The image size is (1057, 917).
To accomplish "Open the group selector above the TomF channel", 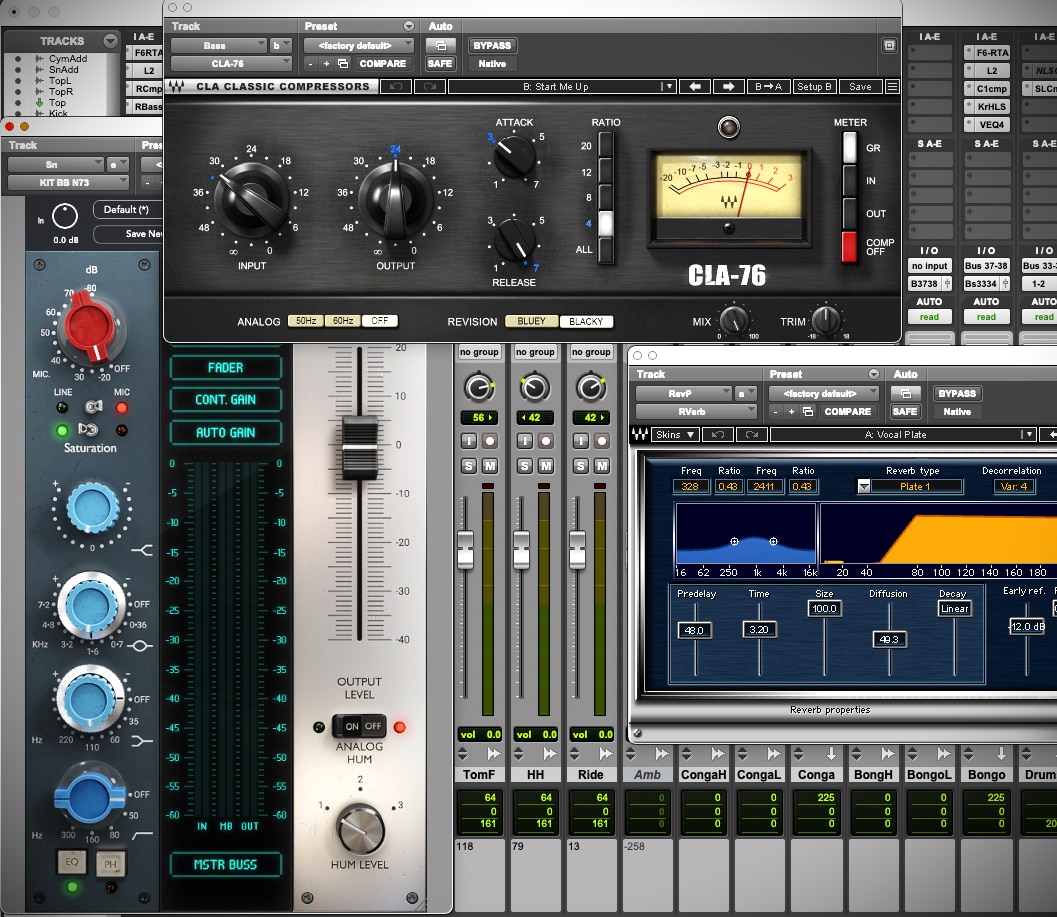I will pyautogui.click(x=479, y=352).
